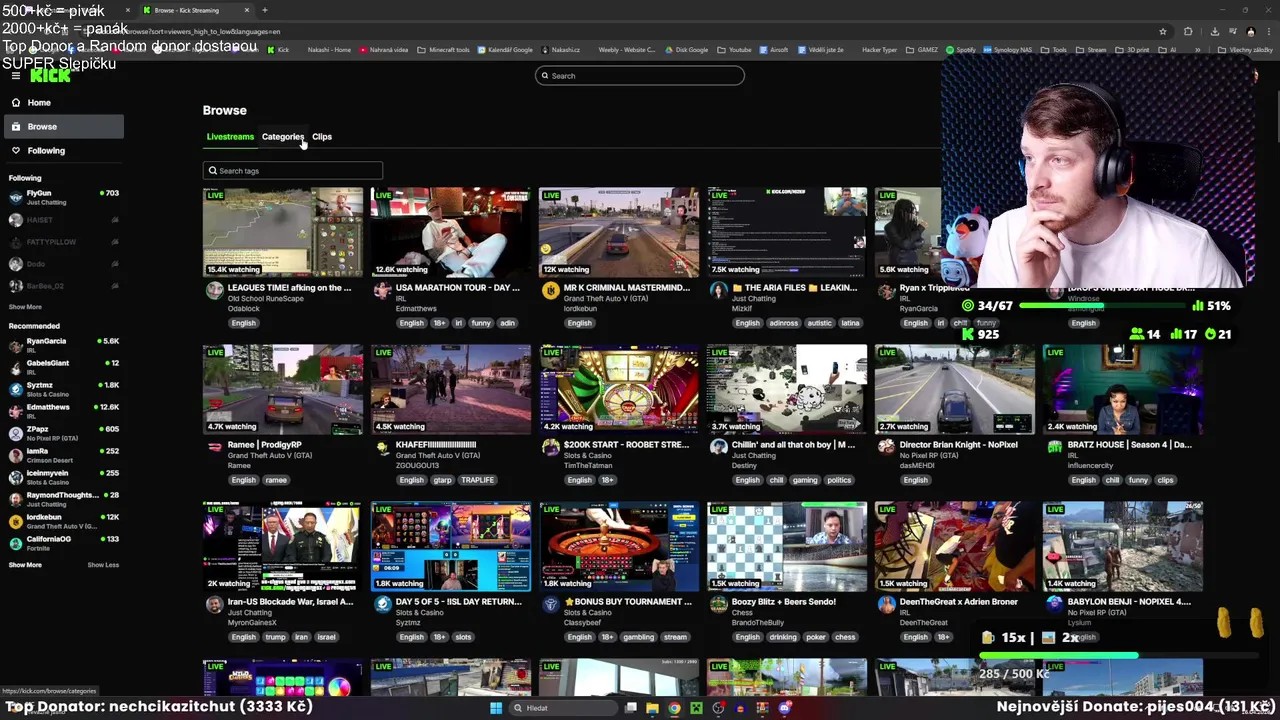This screenshot has height=720, width=1280.
Task: Click Destiny streamer avatar icon
Action: [718, 447]
